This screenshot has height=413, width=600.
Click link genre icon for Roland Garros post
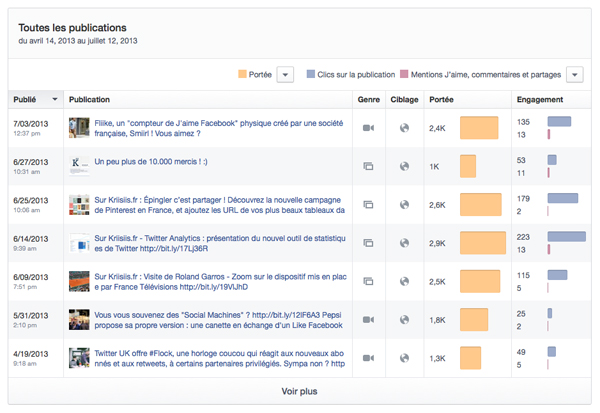click(x=368, y=281)
